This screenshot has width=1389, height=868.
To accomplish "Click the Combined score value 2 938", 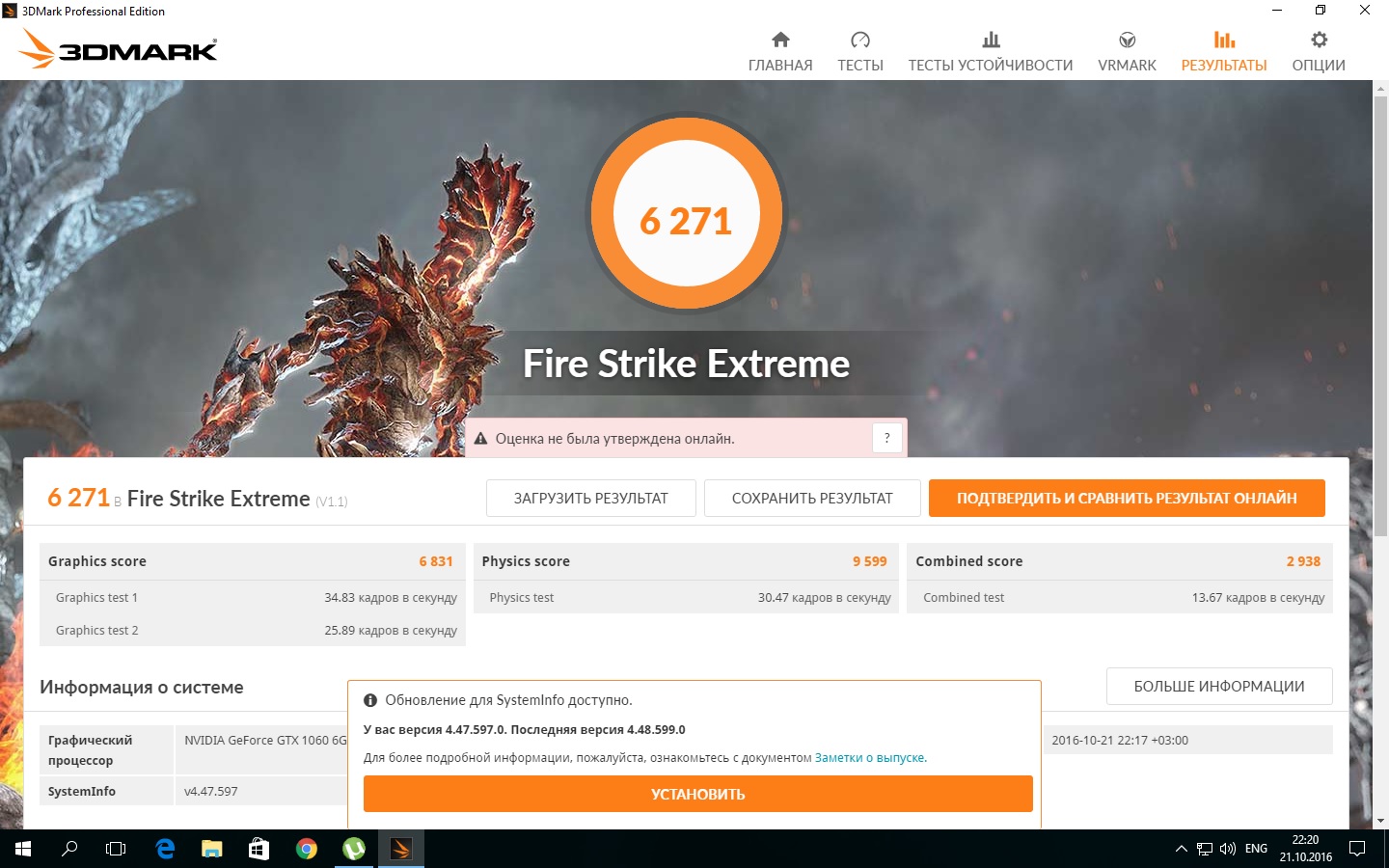I will pos(1303,561).
